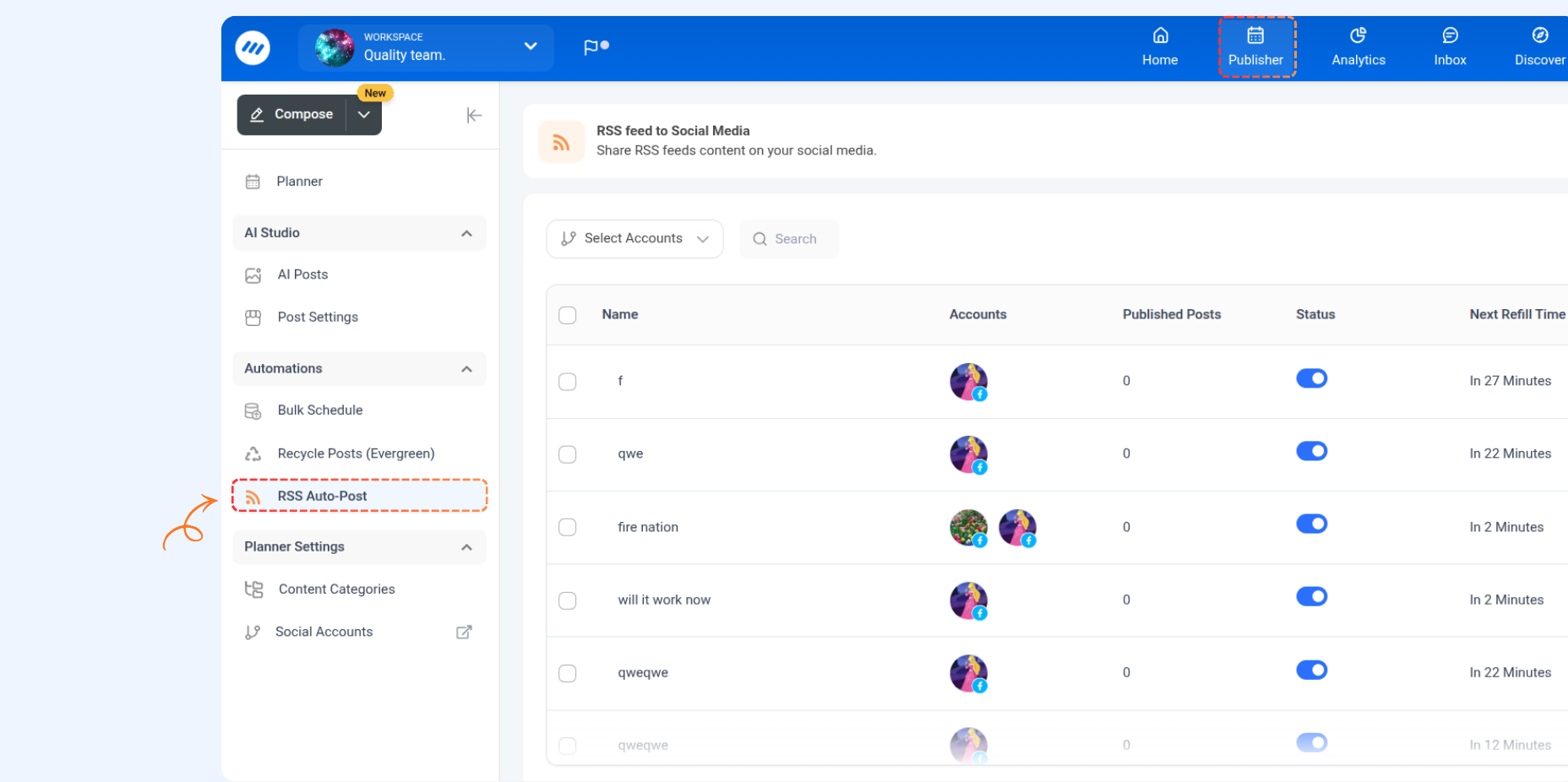This screenshot has width=1568, height=782.
Task: Click the Planner calendar icon
Action: 253,182
